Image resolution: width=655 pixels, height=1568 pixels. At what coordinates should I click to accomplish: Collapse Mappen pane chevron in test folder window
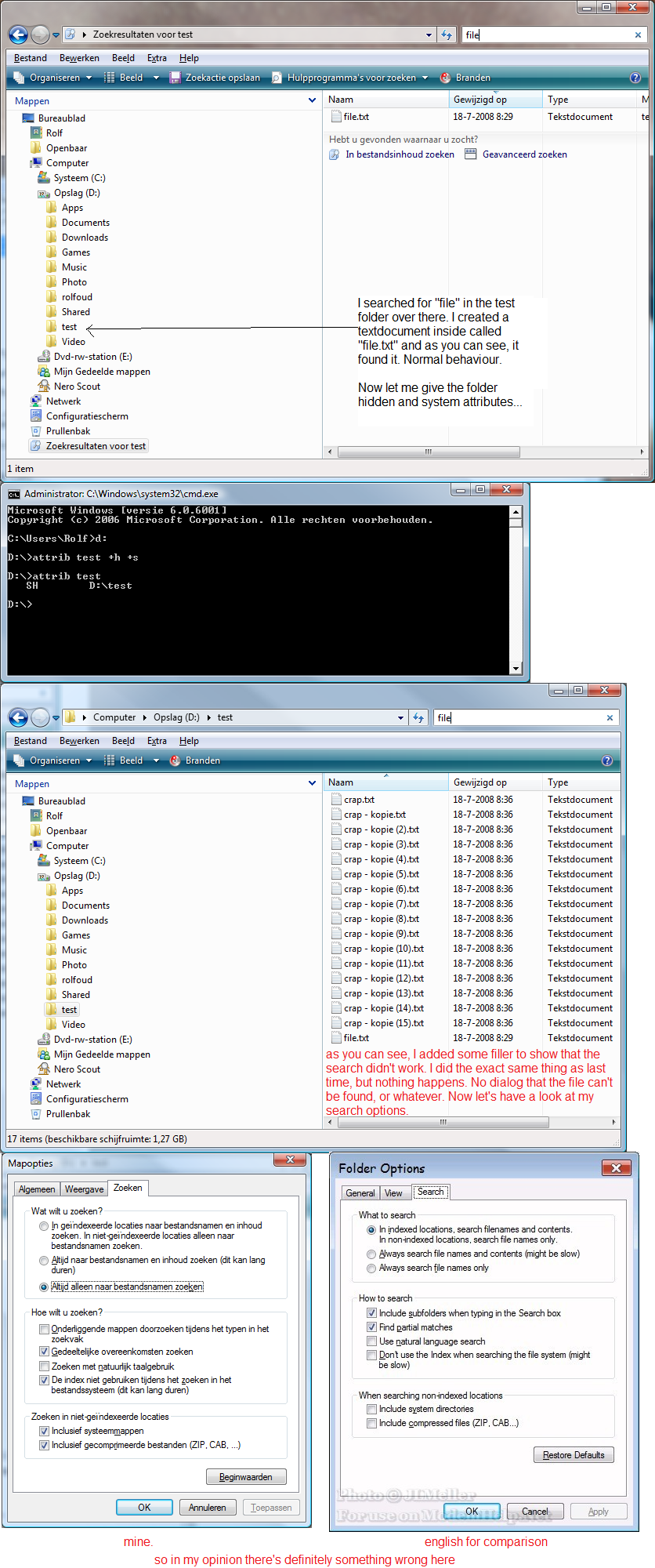click(312, 783)
